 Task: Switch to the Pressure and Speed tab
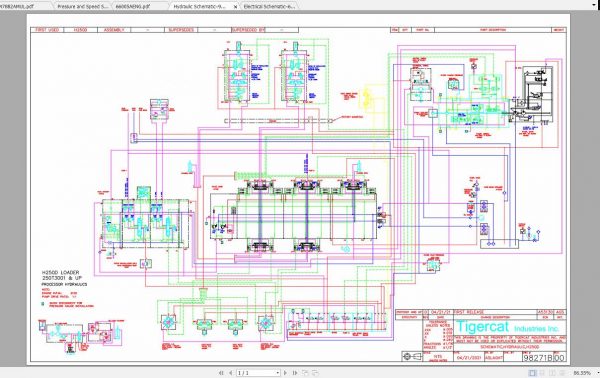pyautogui.click(x=83, y=7)
